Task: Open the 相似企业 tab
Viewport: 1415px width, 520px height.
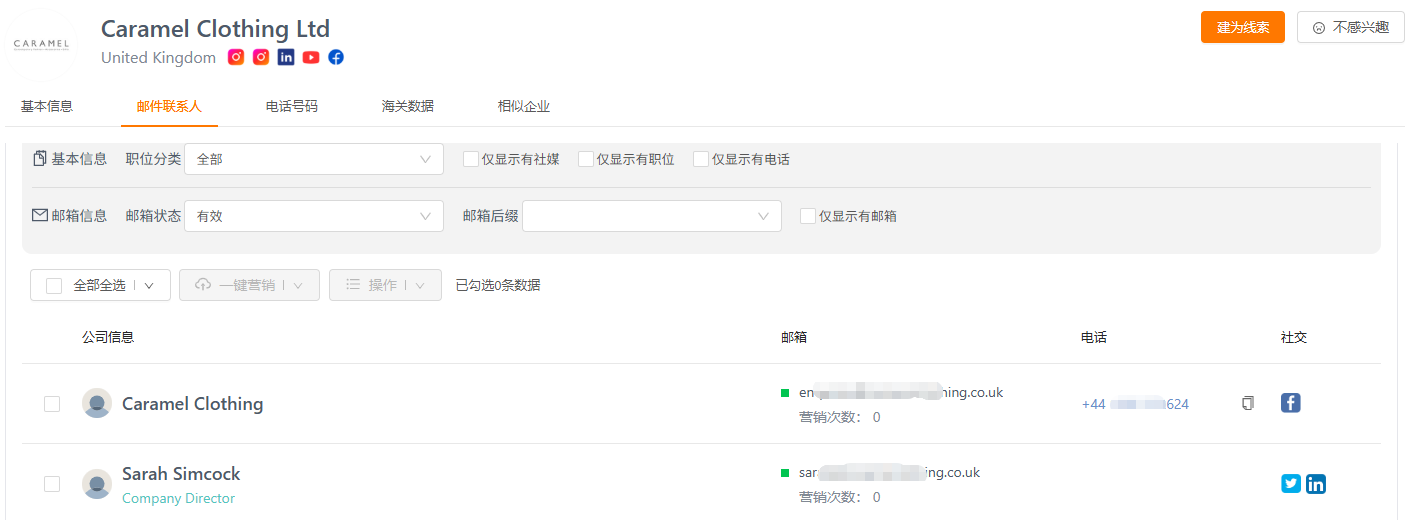Action: 524,106
